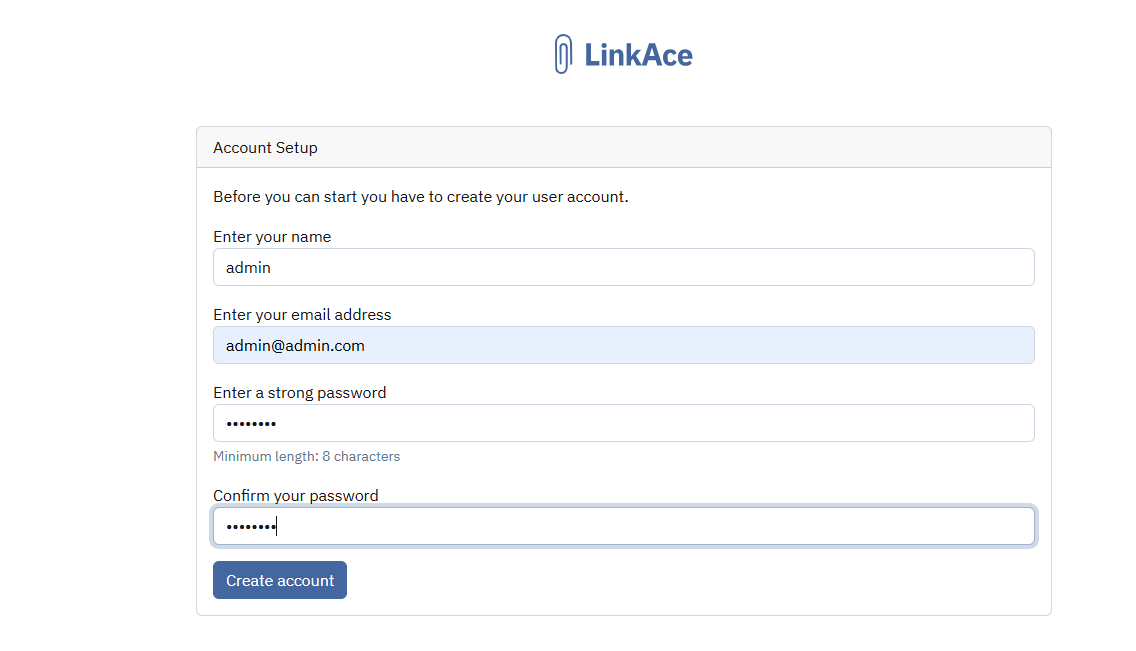Click the Enter a strong password label
1136x651 pixels.
coord(299,392)
